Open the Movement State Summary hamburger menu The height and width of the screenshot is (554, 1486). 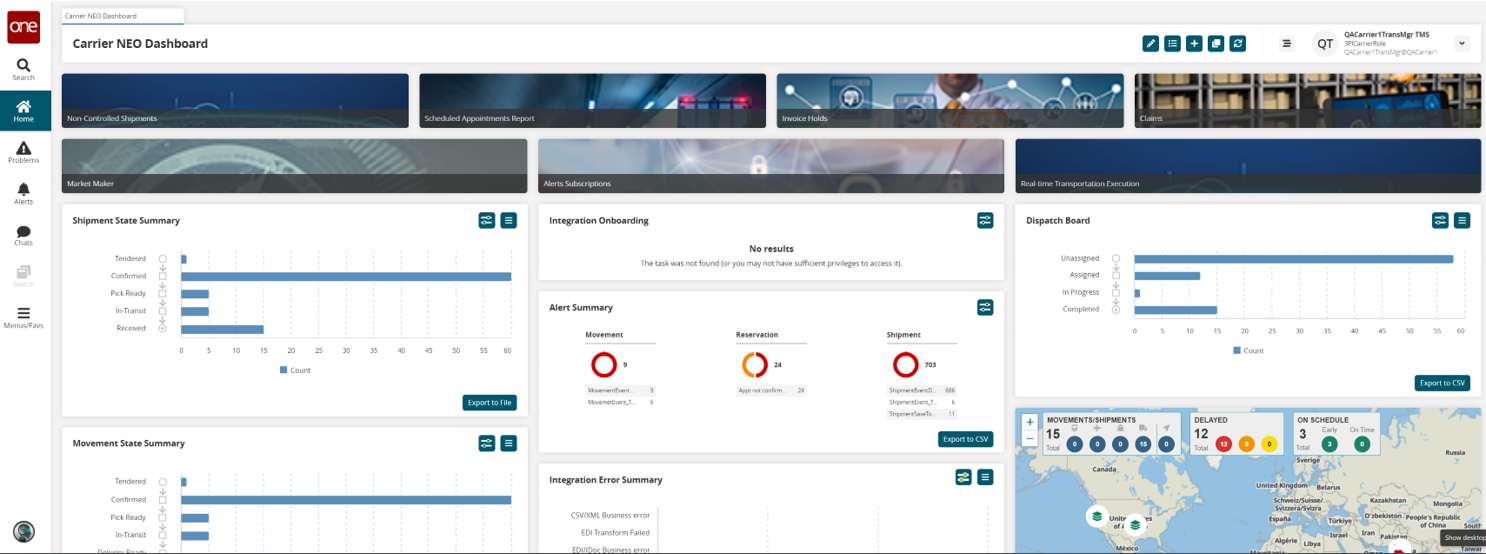click(x=509, y=443)
